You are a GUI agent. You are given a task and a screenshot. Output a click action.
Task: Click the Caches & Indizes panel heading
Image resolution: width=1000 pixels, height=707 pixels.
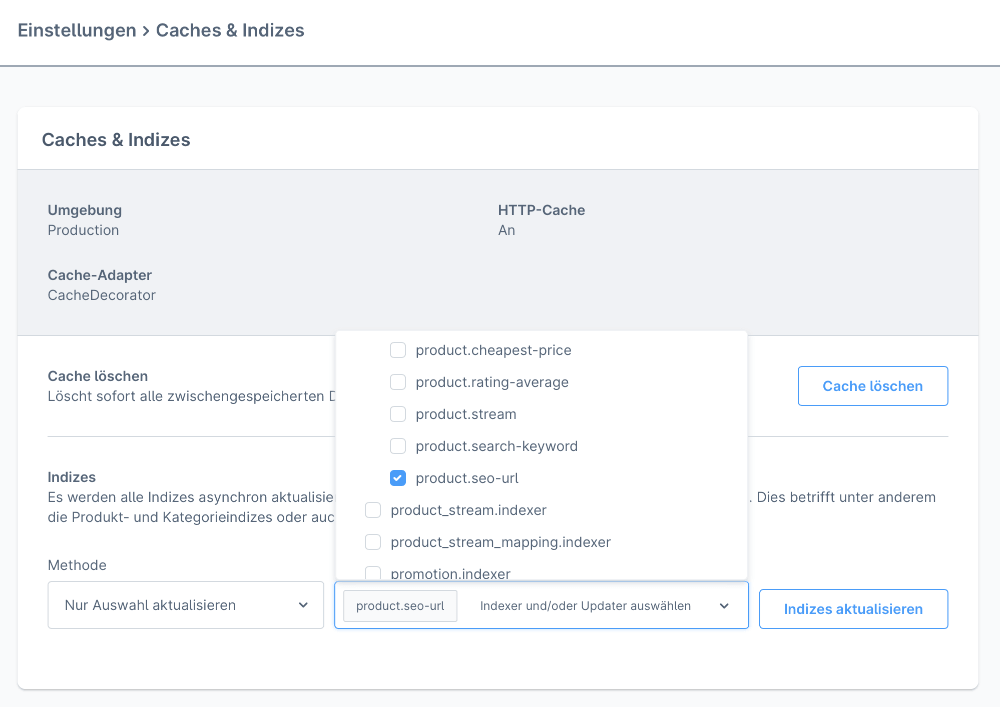click(x=115, y=140)
